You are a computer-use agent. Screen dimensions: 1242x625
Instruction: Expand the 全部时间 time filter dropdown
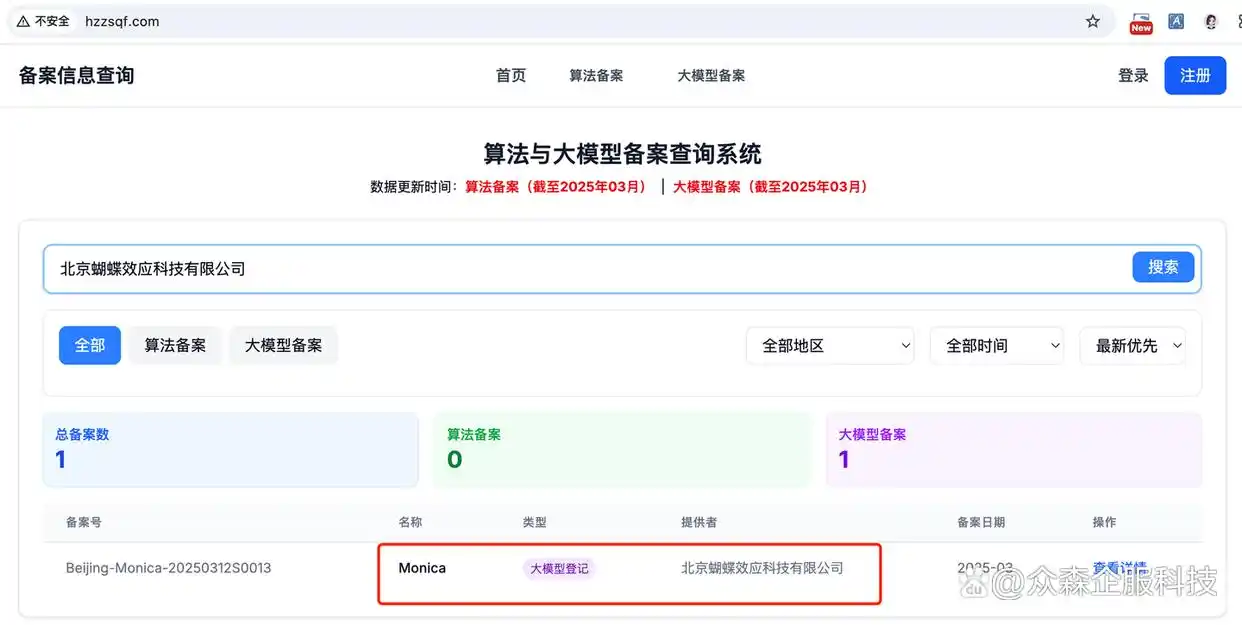tap(997, 345)
